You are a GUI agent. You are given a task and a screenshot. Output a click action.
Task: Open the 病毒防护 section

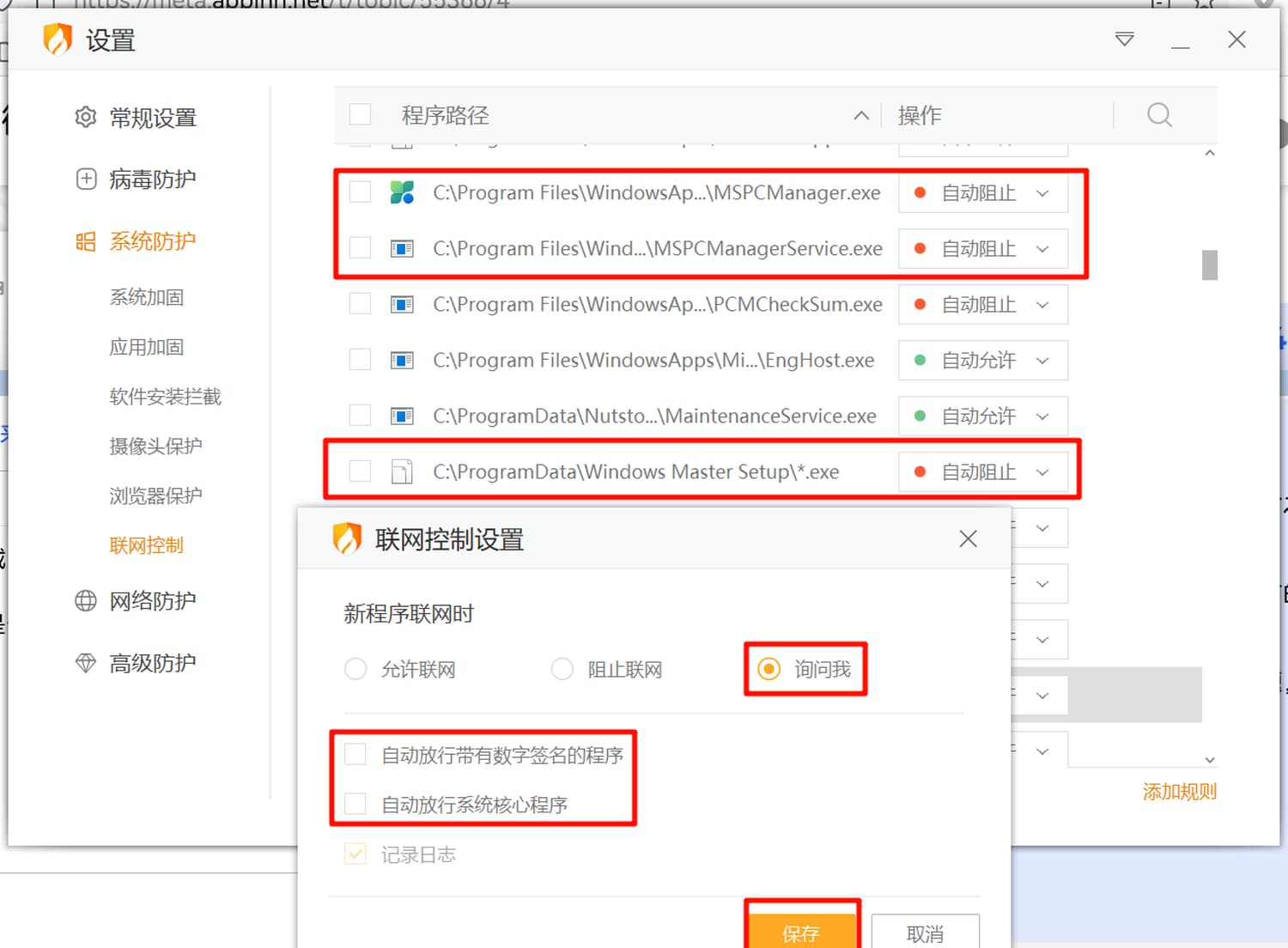point(136,179)
